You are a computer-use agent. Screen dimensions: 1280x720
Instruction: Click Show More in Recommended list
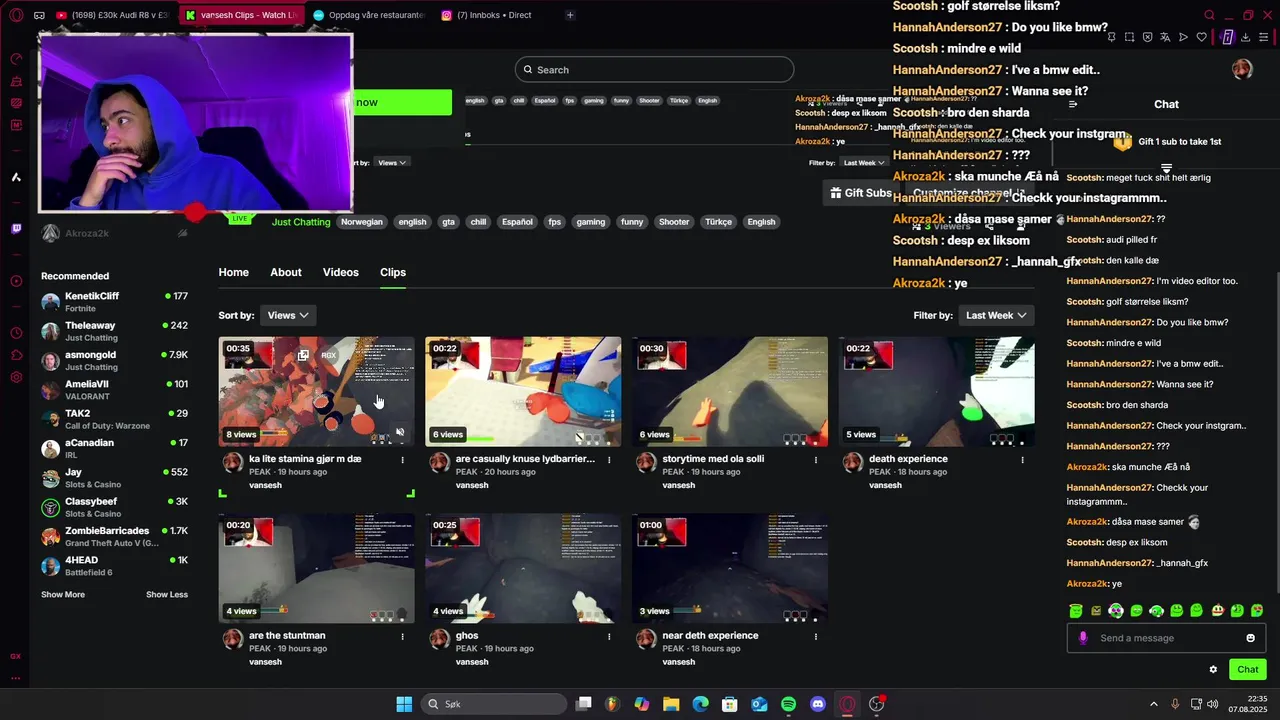click(x=63, y=595)
